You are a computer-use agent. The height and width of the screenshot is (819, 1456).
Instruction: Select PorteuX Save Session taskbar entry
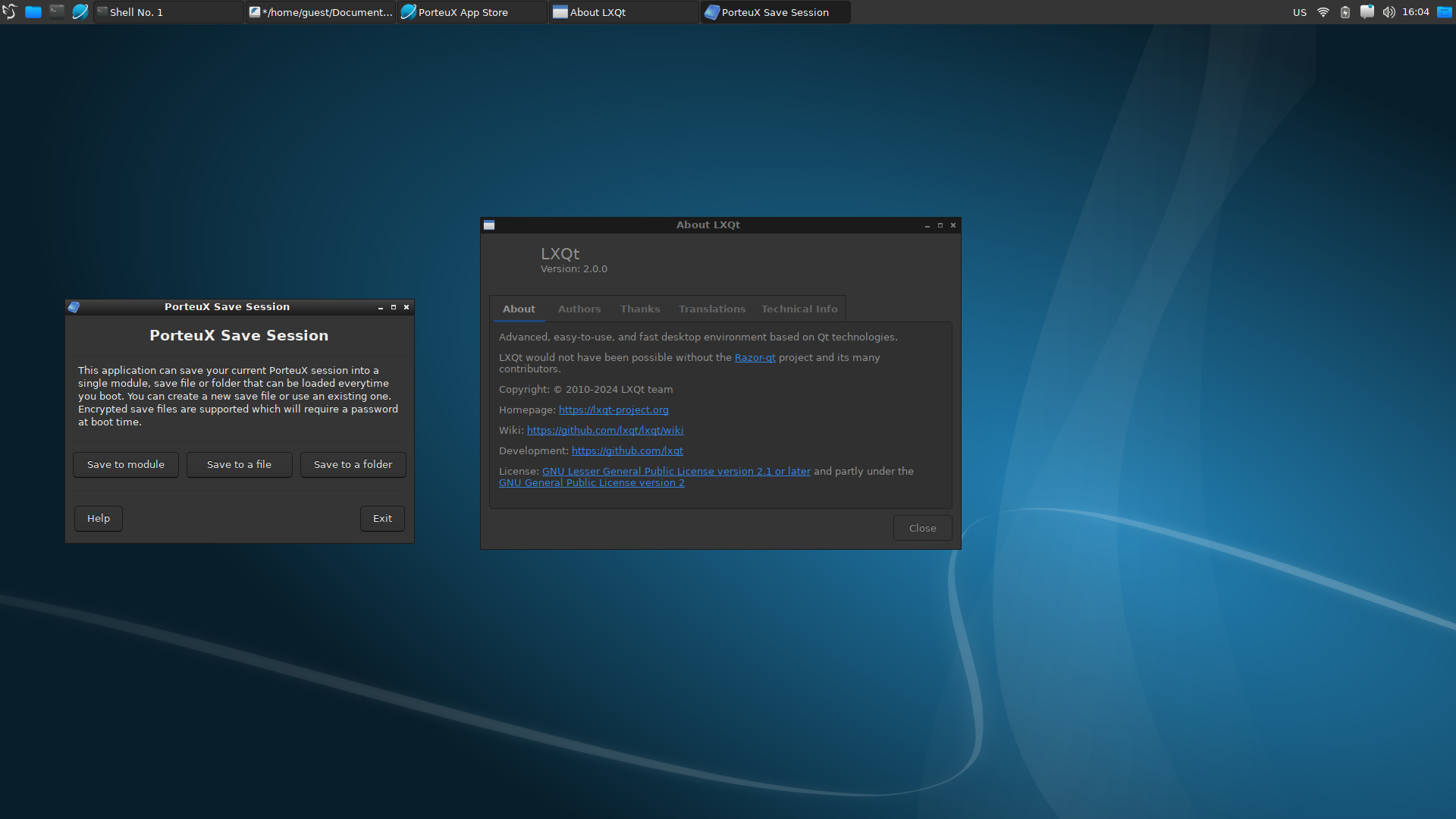pos(775,12)
